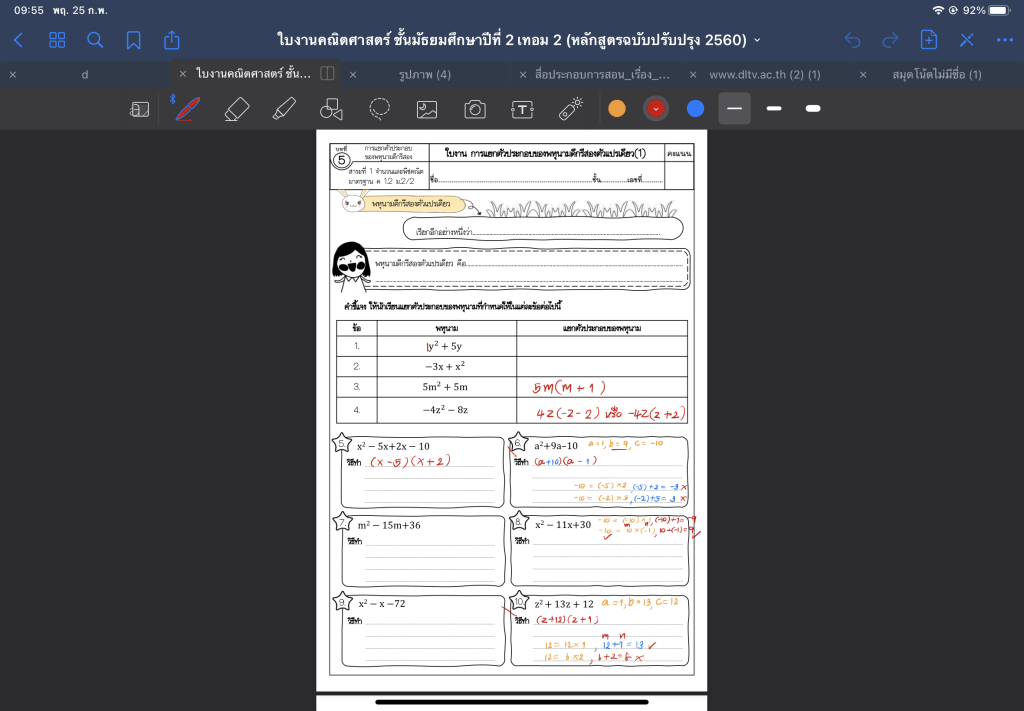Pick the orange pen color
Screen dimensions: 1024x711
click(x=617, y=108)
